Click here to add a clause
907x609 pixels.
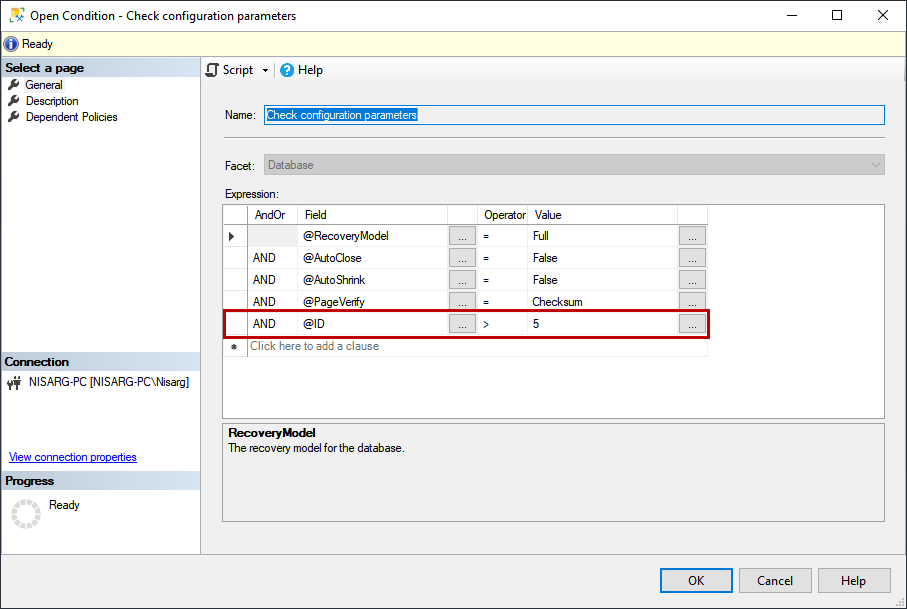314,346
